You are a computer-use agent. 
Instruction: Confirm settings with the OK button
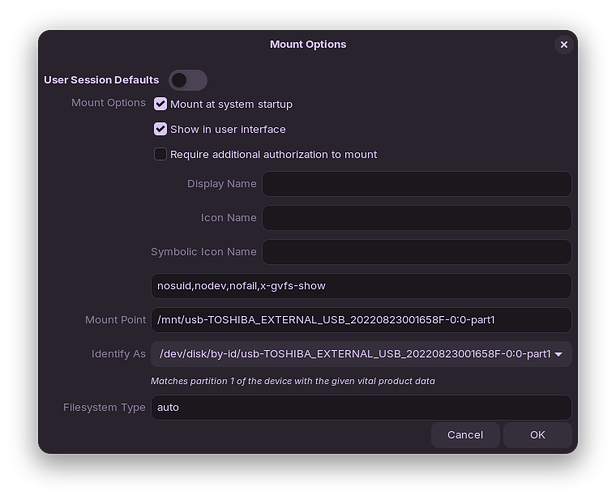coord(537,435)
